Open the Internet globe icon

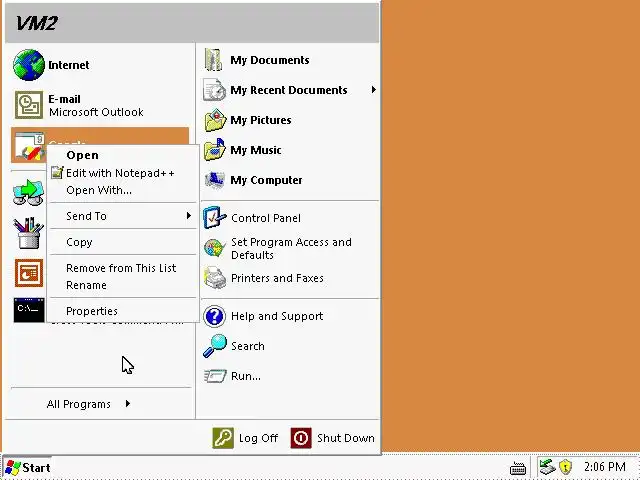pos(29,65)
